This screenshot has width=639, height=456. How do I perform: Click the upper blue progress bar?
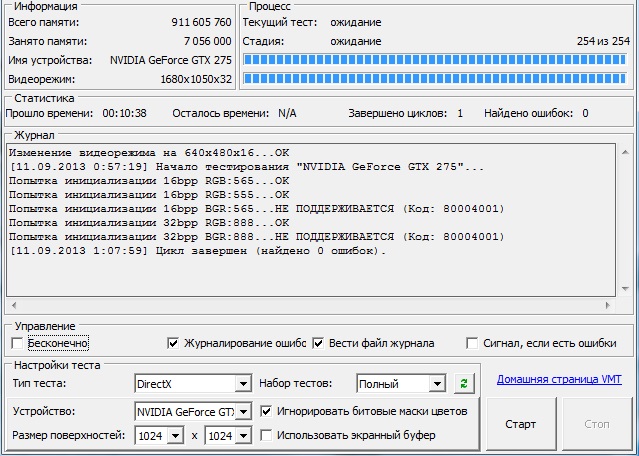pyautogui.click(x=435, y=59)
